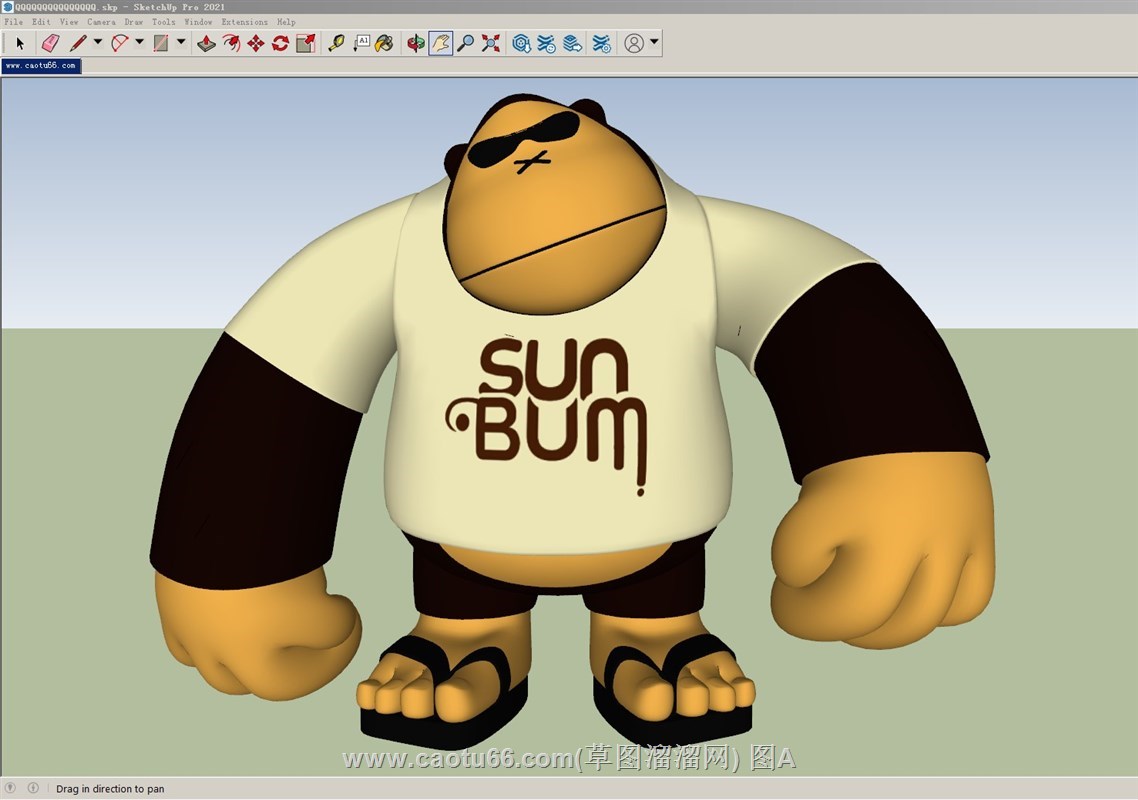Pick the Tape Measure tool
This screenshot has width=1138, height=800.
(x=336, y=44)
